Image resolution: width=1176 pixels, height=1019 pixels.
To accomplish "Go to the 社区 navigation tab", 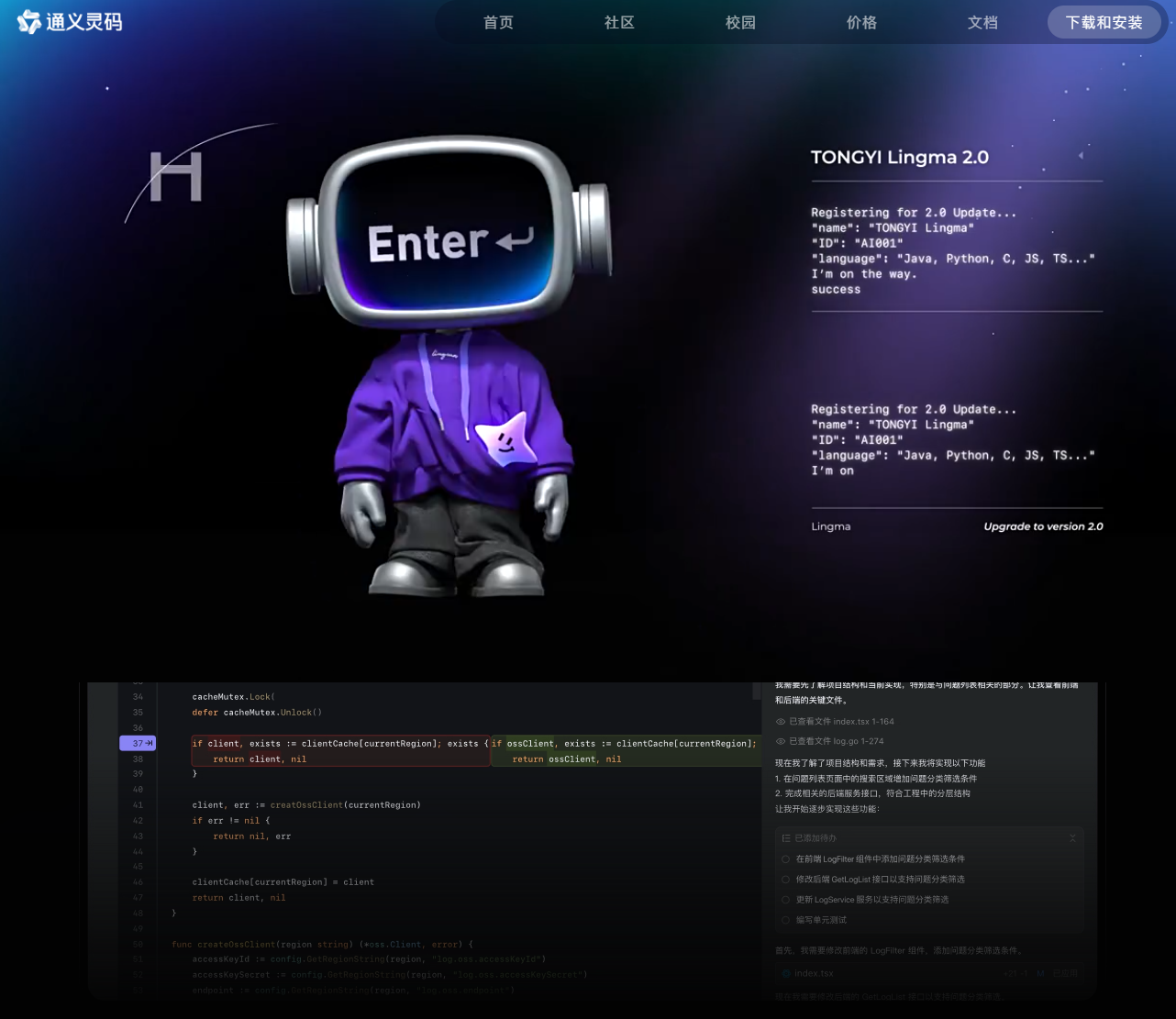I will (x=619, y=23).
